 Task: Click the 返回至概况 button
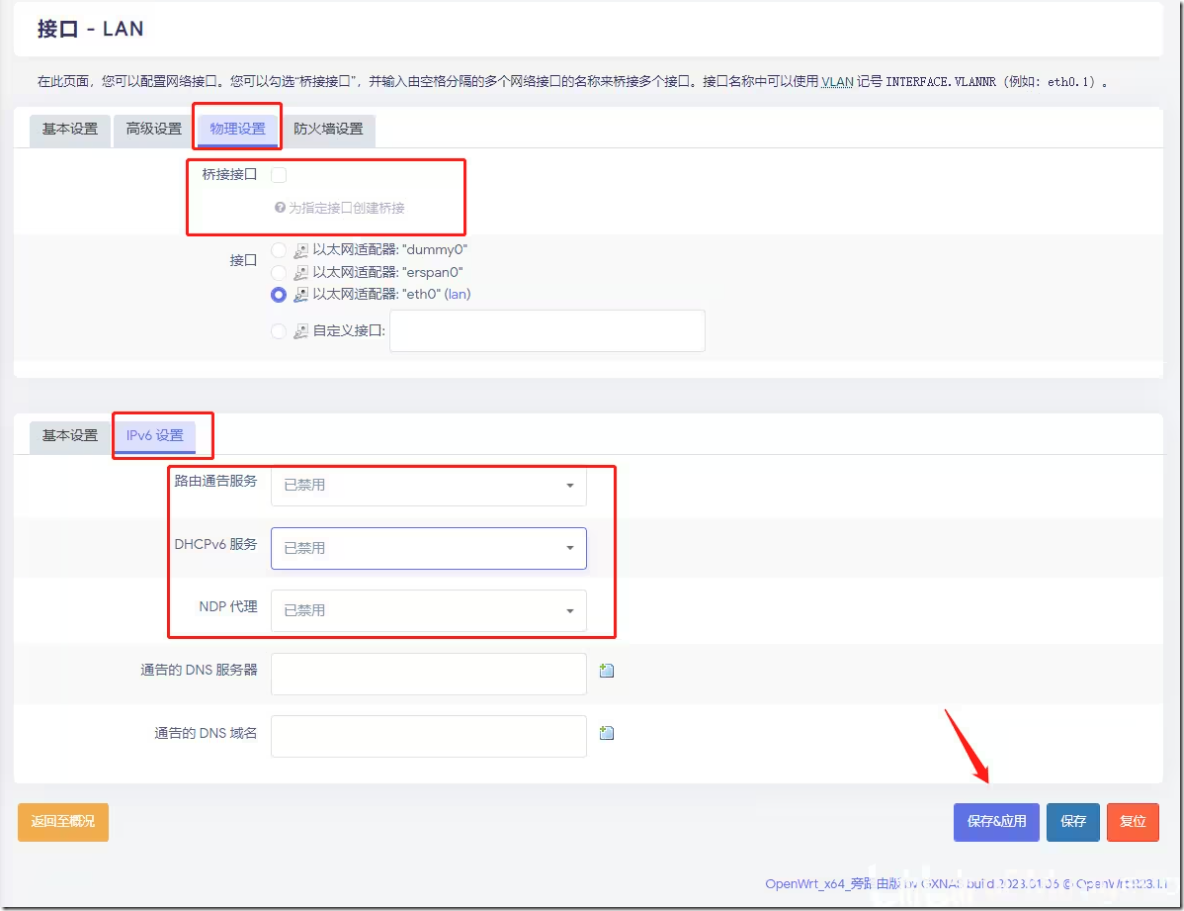[63, 822]
